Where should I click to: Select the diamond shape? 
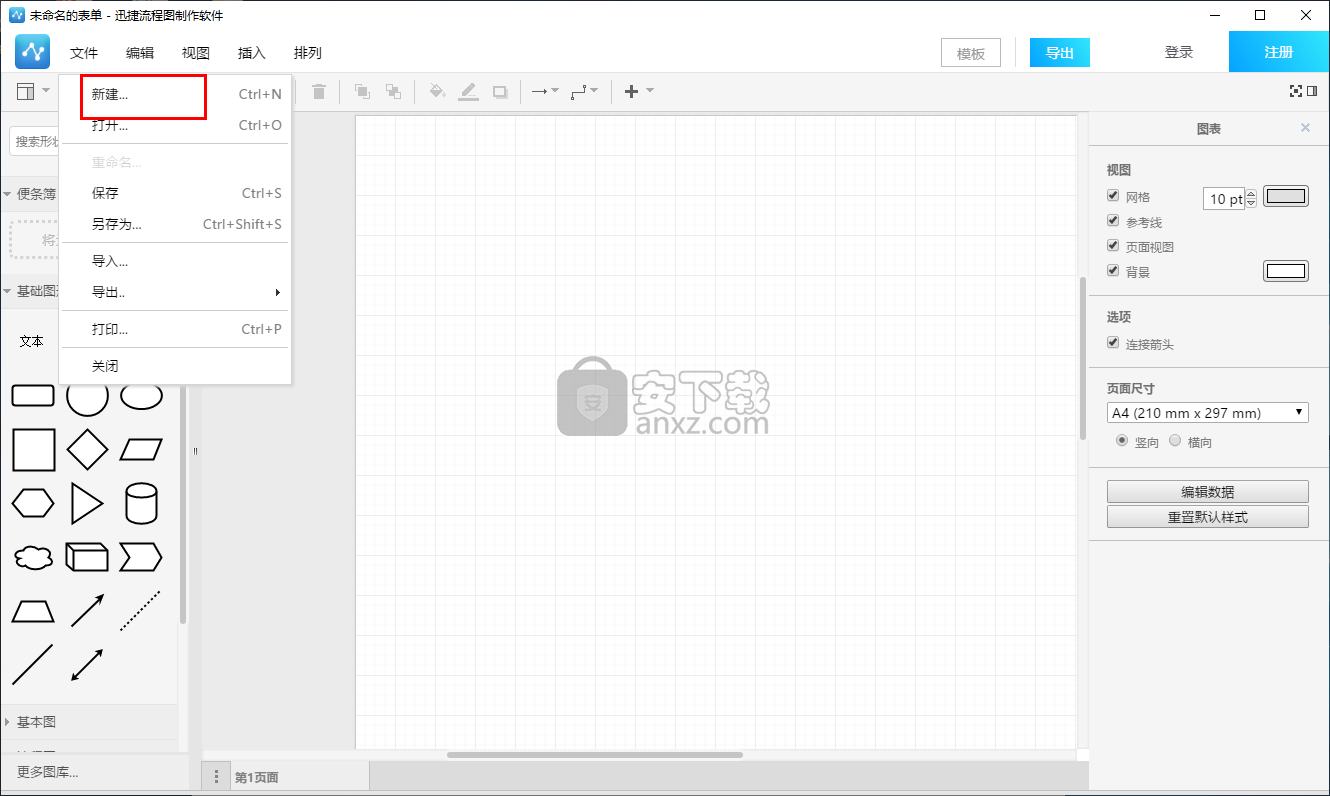[87, 450]
